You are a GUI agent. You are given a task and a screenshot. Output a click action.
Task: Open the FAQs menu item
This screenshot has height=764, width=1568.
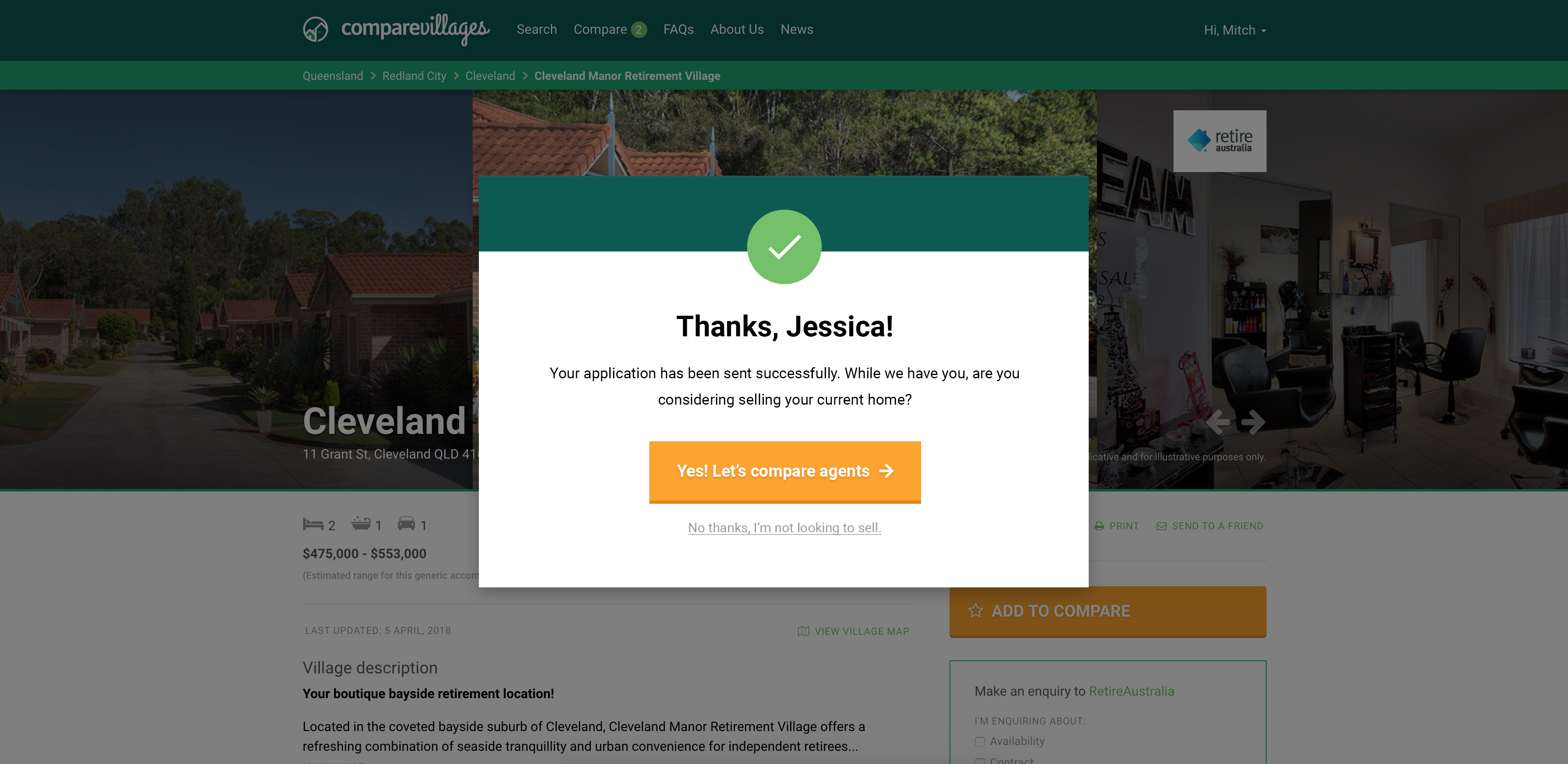(x=679, y=29)
